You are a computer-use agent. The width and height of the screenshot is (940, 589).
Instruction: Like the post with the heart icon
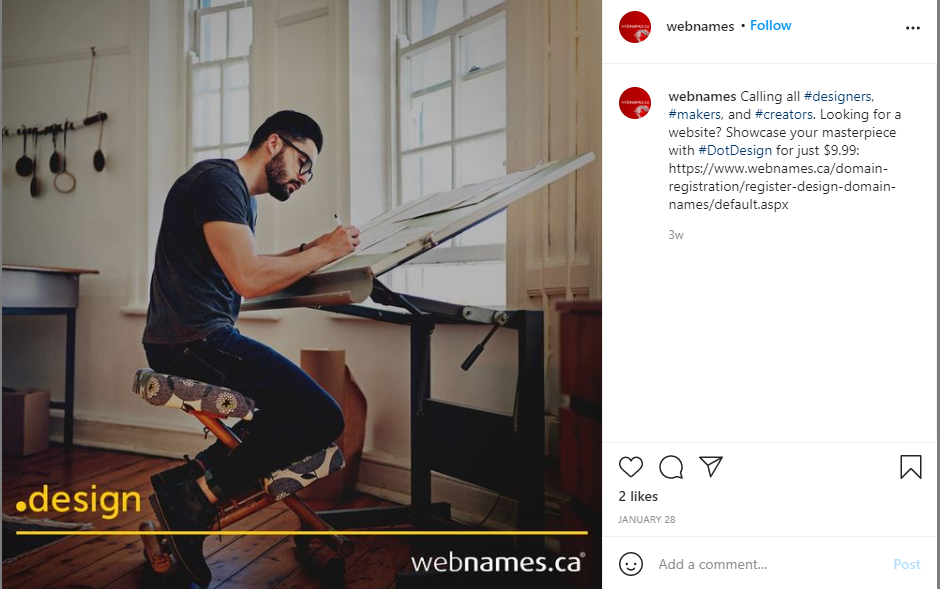631,467
